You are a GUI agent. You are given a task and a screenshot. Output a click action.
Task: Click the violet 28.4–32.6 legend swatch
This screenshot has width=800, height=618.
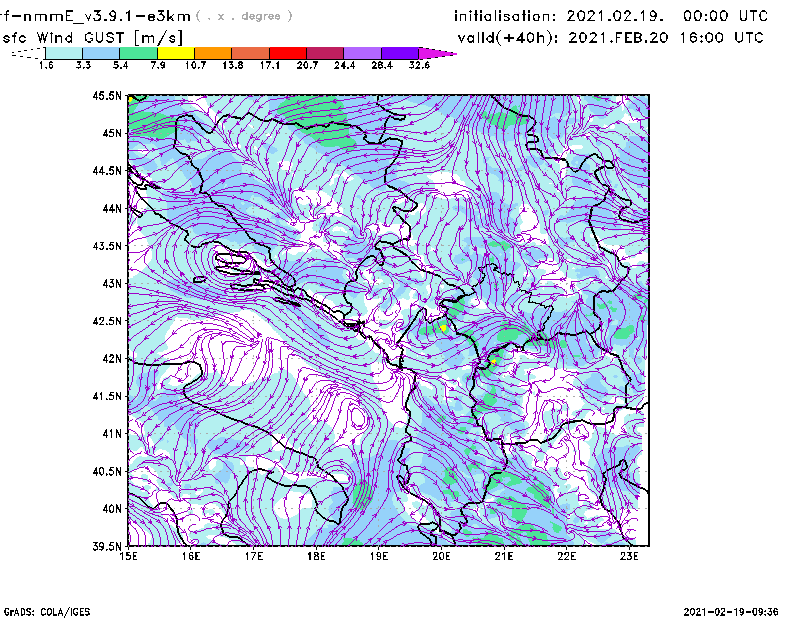click(x=399, y=53)
